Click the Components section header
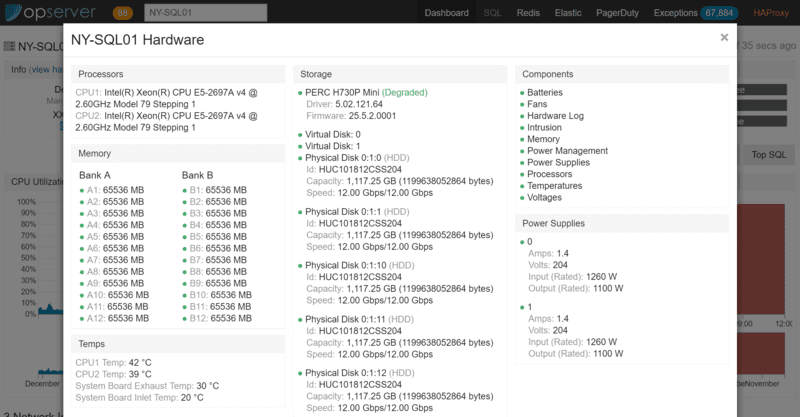 pos(622,74)
